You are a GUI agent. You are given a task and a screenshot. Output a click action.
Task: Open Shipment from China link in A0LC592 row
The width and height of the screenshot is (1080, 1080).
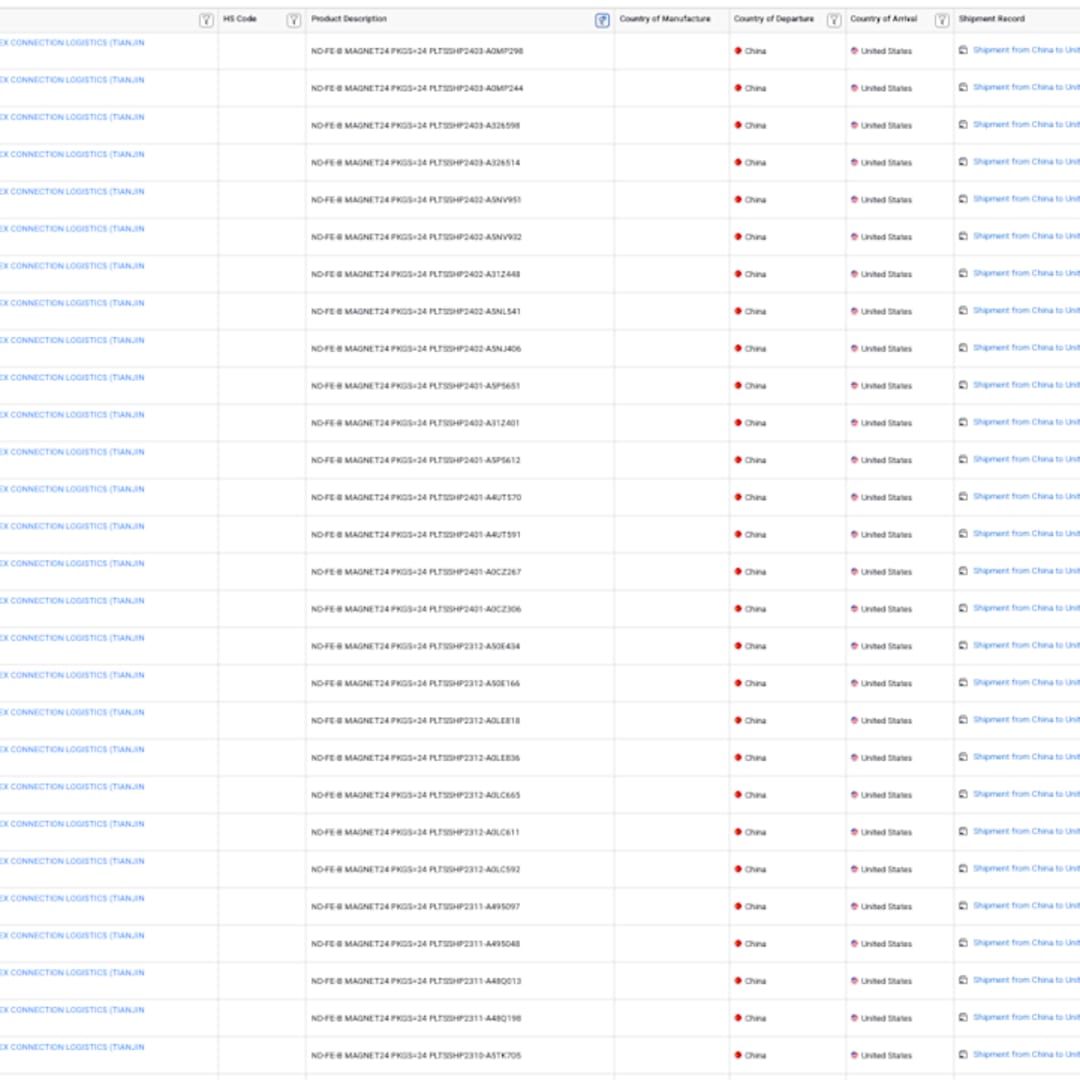click(x=1026, y=869)
